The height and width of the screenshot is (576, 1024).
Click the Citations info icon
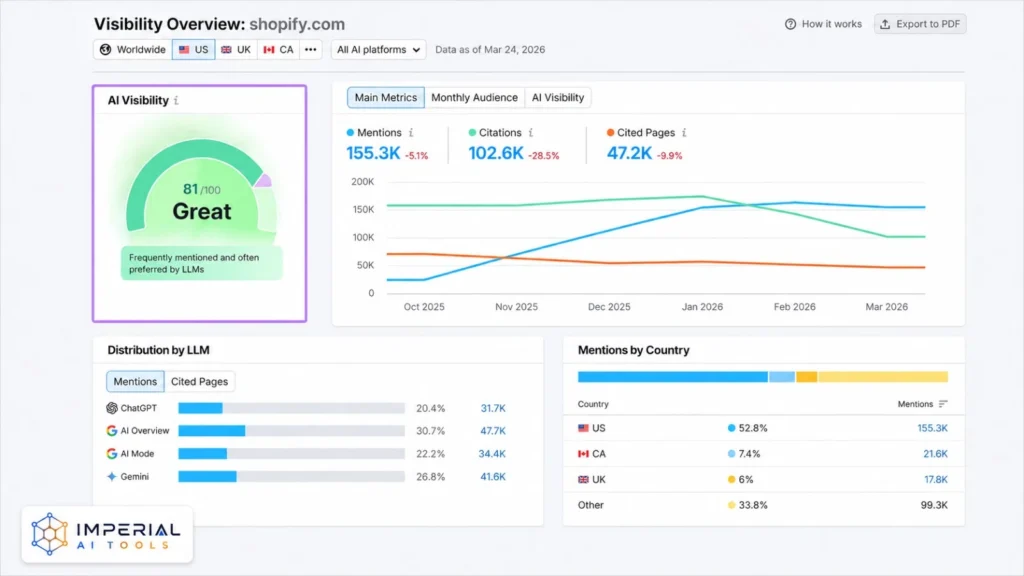pos(531,133)
